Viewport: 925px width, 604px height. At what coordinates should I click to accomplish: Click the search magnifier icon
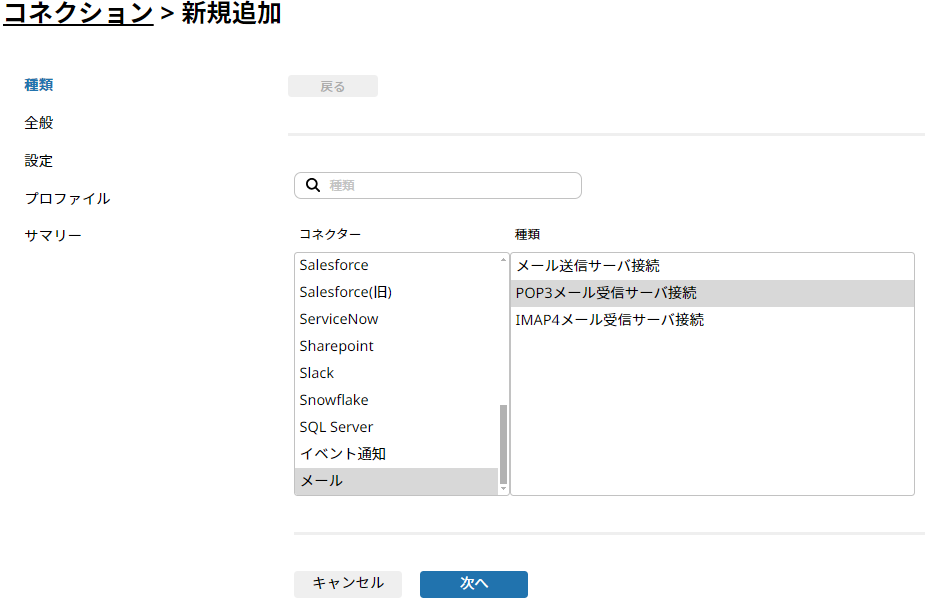click(x=313, y=185)
